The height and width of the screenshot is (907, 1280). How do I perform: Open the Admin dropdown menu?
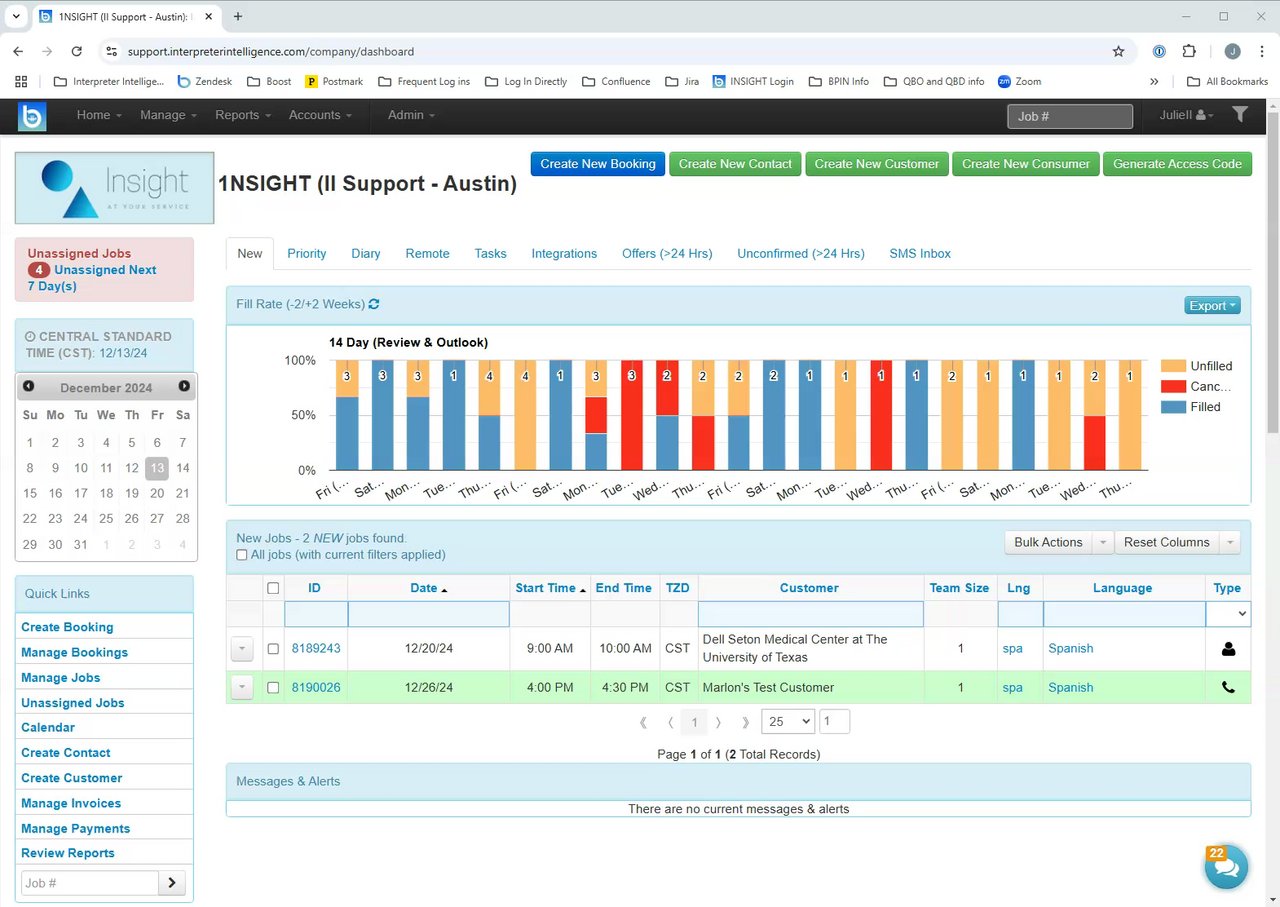(x=411, y=115)
